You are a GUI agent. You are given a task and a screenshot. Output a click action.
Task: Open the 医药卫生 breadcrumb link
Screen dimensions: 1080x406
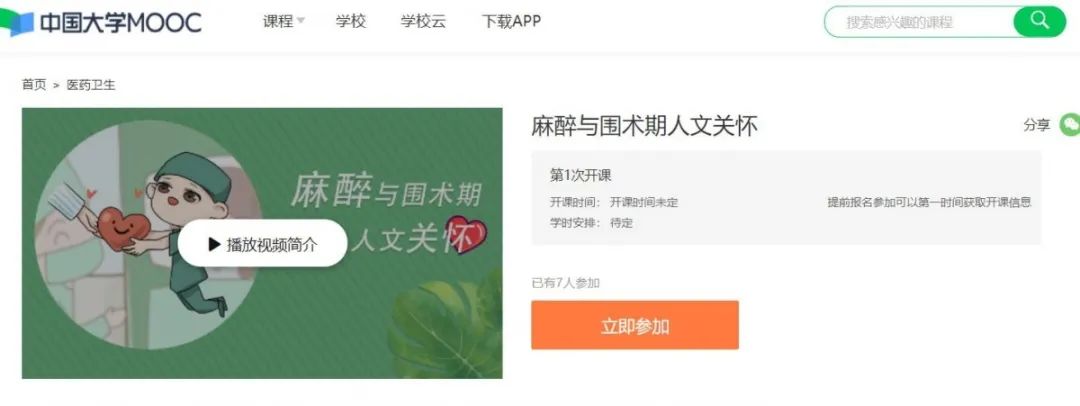[91, 85]
